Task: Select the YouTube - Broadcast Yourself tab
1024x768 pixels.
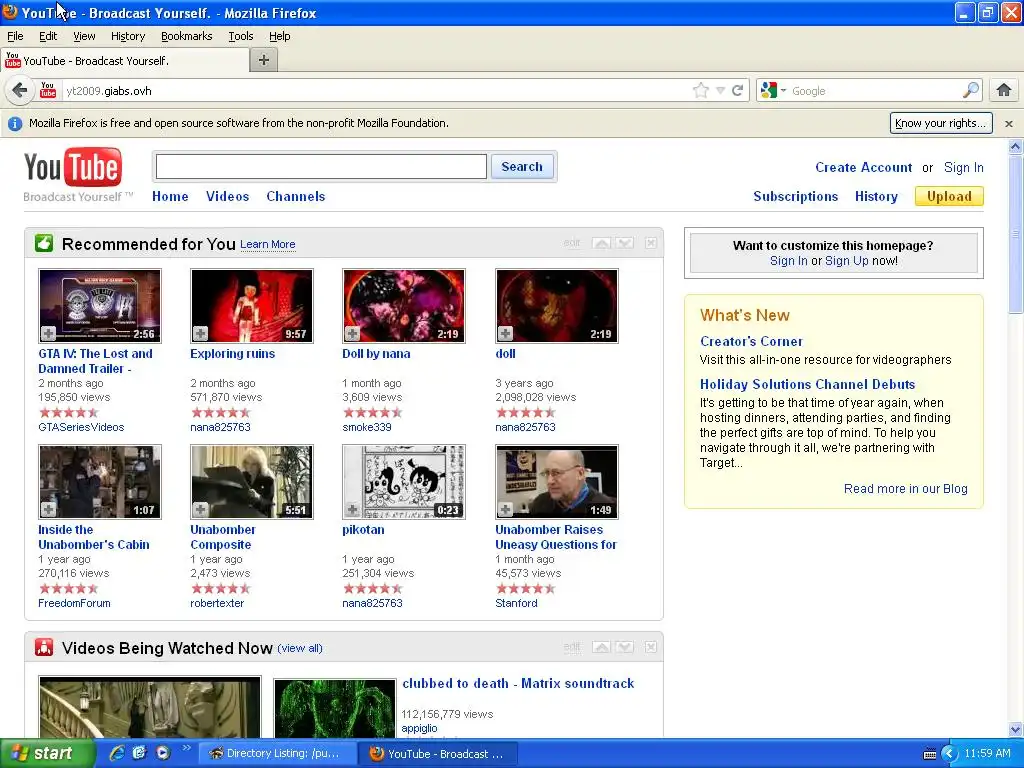Action: [125, 61]
